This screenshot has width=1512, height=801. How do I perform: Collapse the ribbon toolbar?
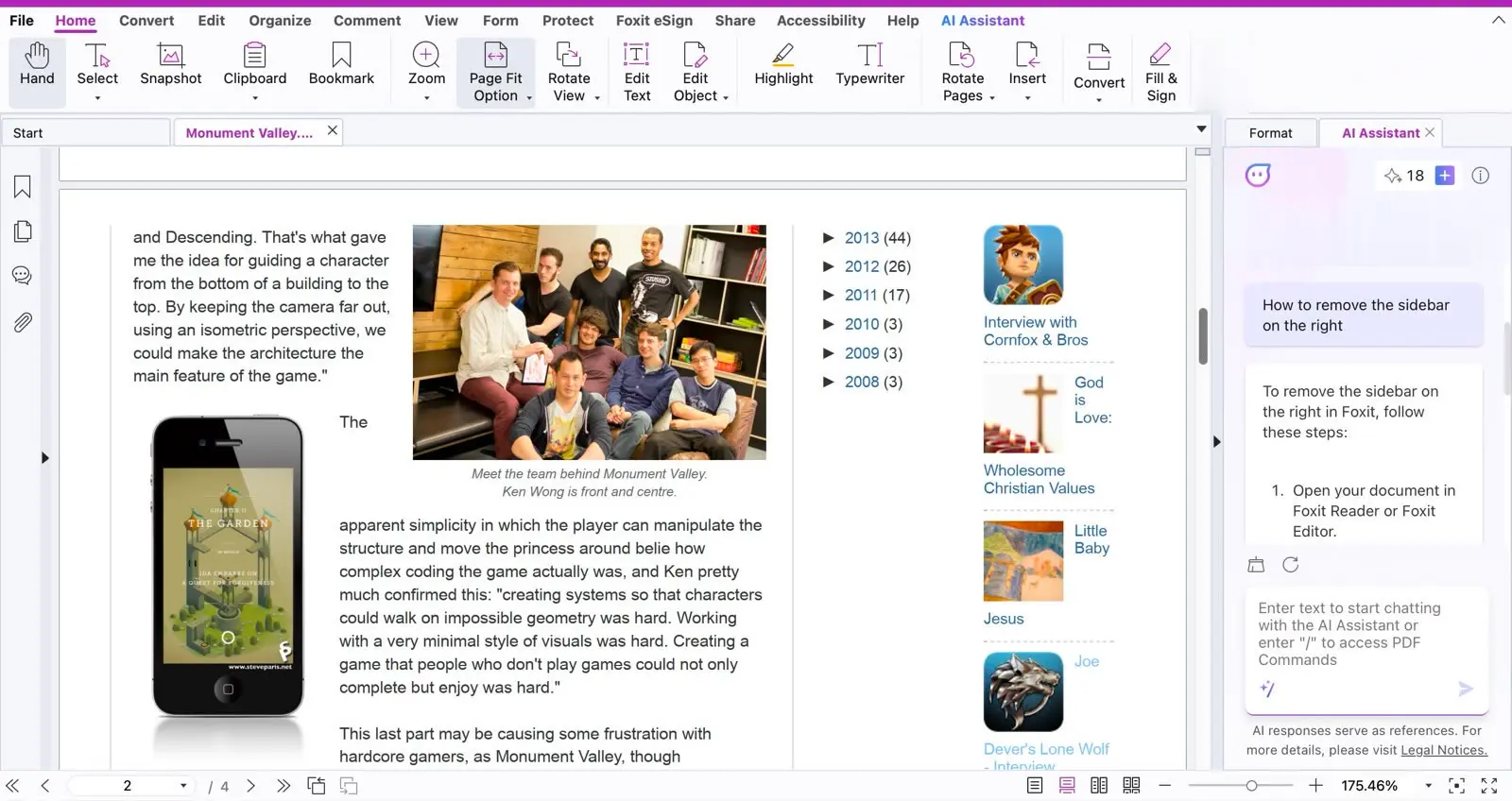pos(1498,20)
